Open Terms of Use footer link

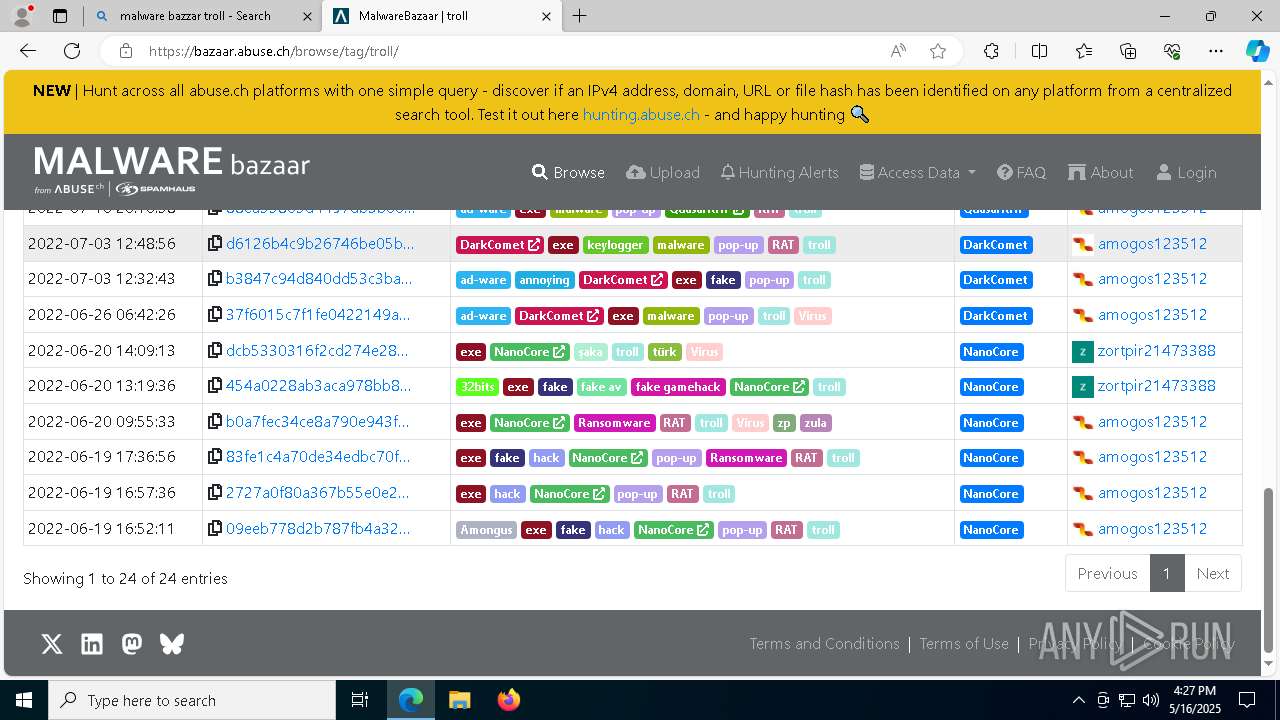(x=964, y=644)
